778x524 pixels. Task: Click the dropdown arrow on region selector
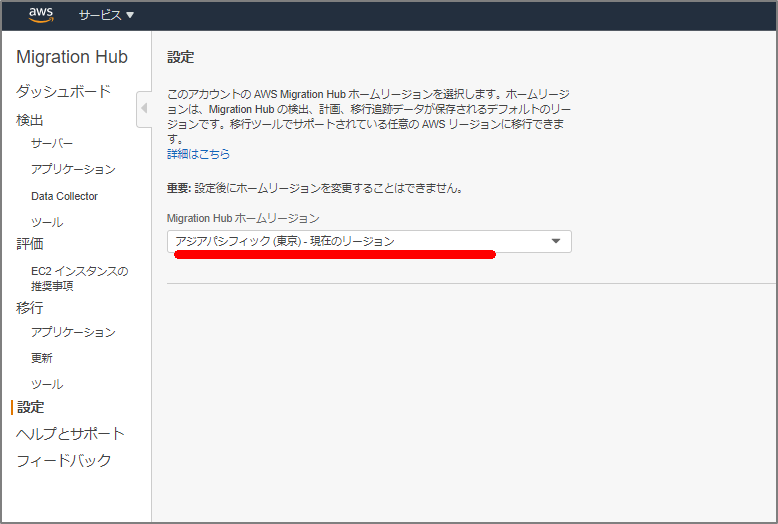click(x=556, y=241)
